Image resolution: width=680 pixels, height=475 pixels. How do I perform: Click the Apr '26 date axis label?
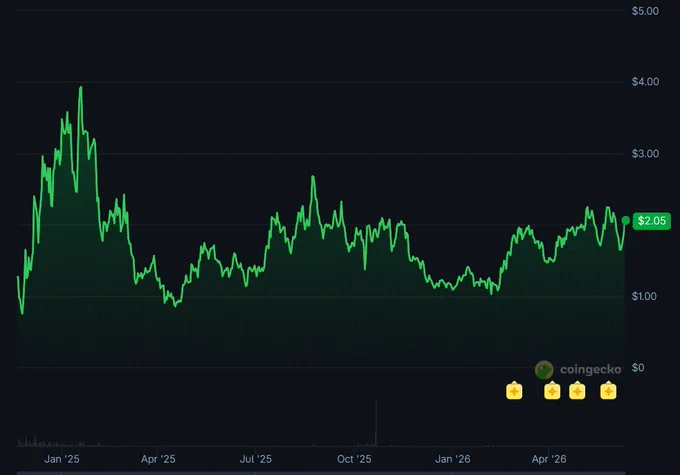(549, 459)
